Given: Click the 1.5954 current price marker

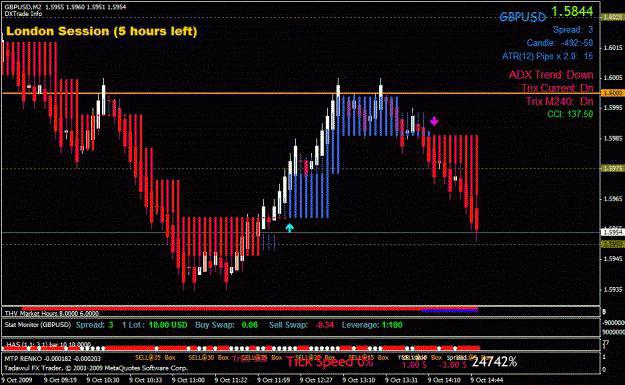Looking at the screenshot, I should pyautogui.click(x=613, y=232).
